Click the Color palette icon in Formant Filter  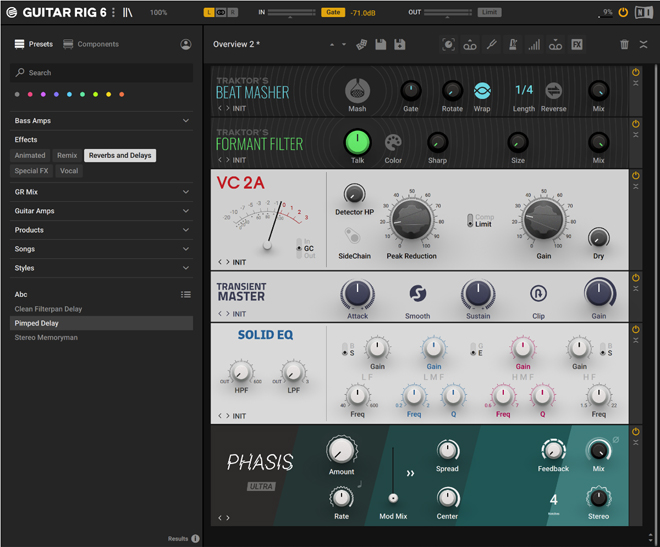click(393, 143)
